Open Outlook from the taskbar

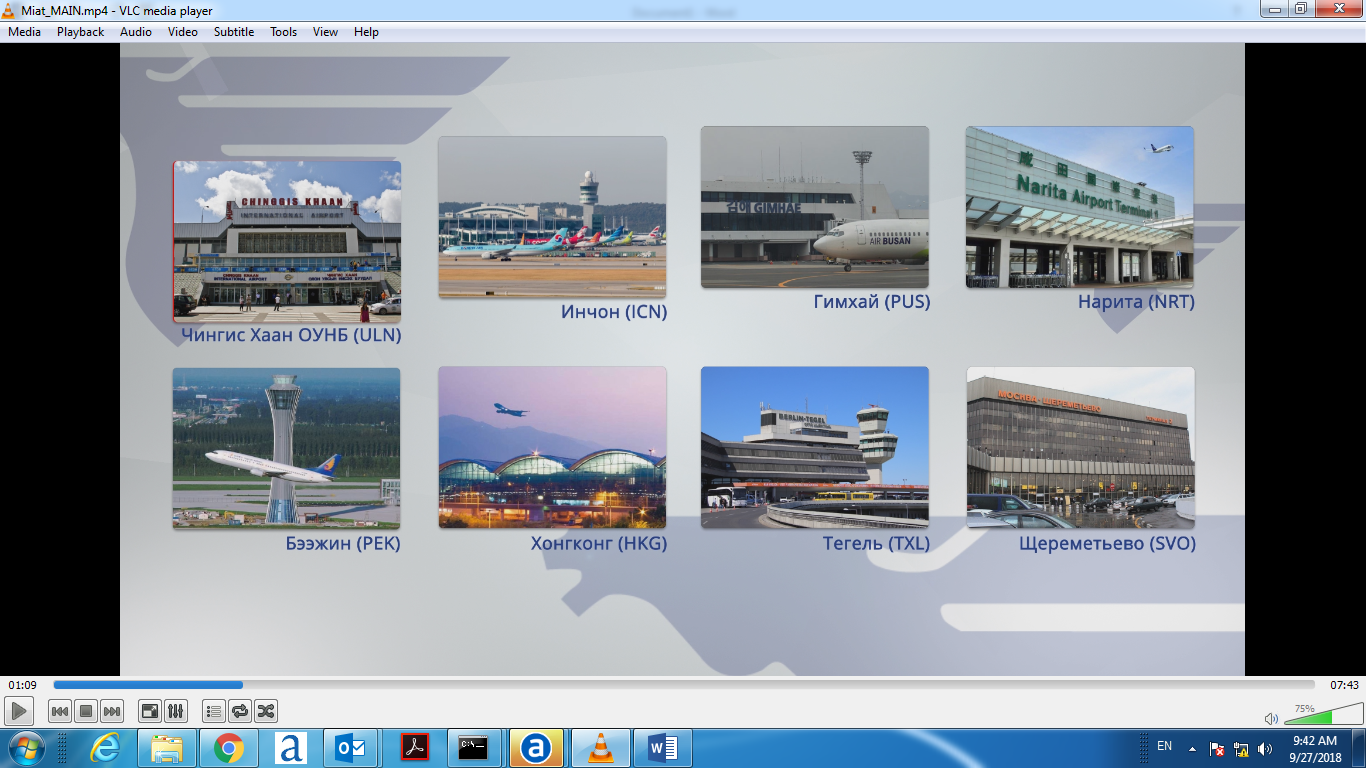click(x=352, y=748)
